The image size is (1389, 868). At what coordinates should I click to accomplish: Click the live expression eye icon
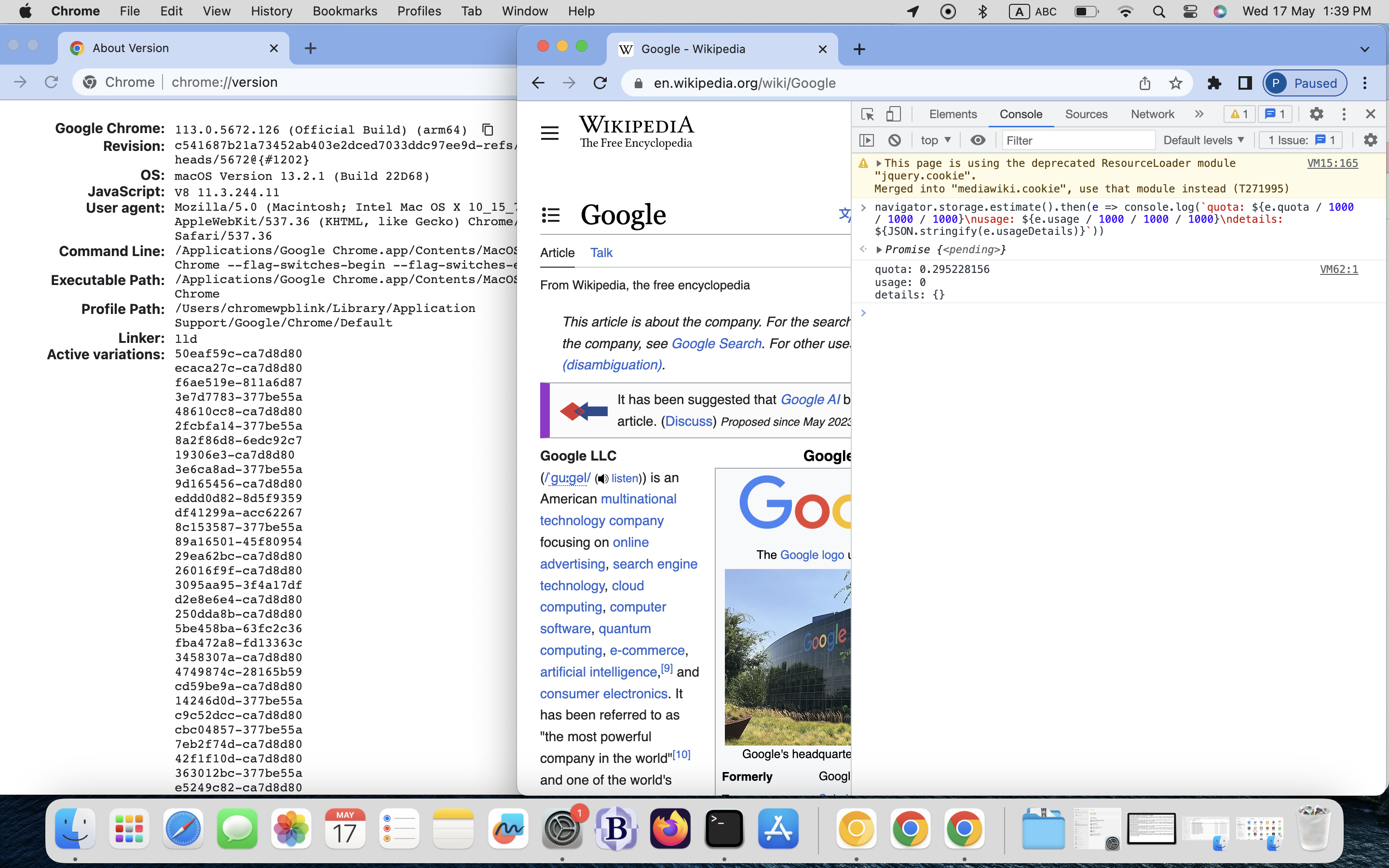[x=978, y=140]
